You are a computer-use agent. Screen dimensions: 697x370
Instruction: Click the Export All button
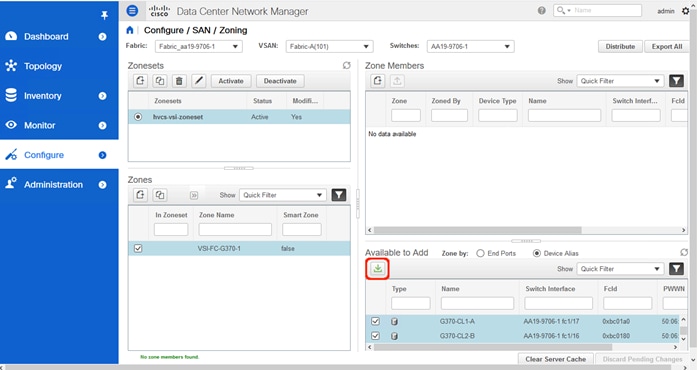pos(667,46)
